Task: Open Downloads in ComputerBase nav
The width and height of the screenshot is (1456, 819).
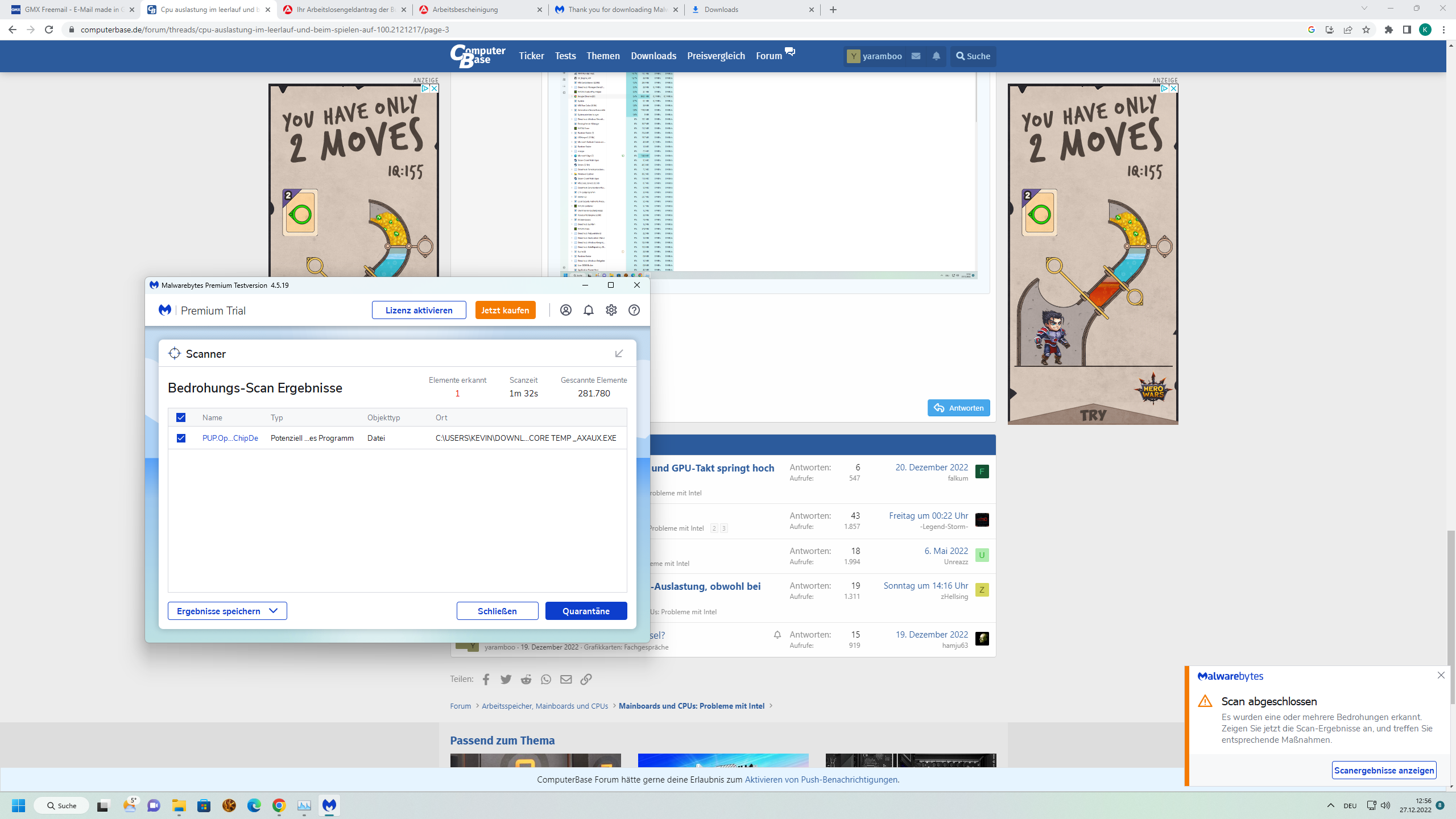Action: [x=653, y=56]
